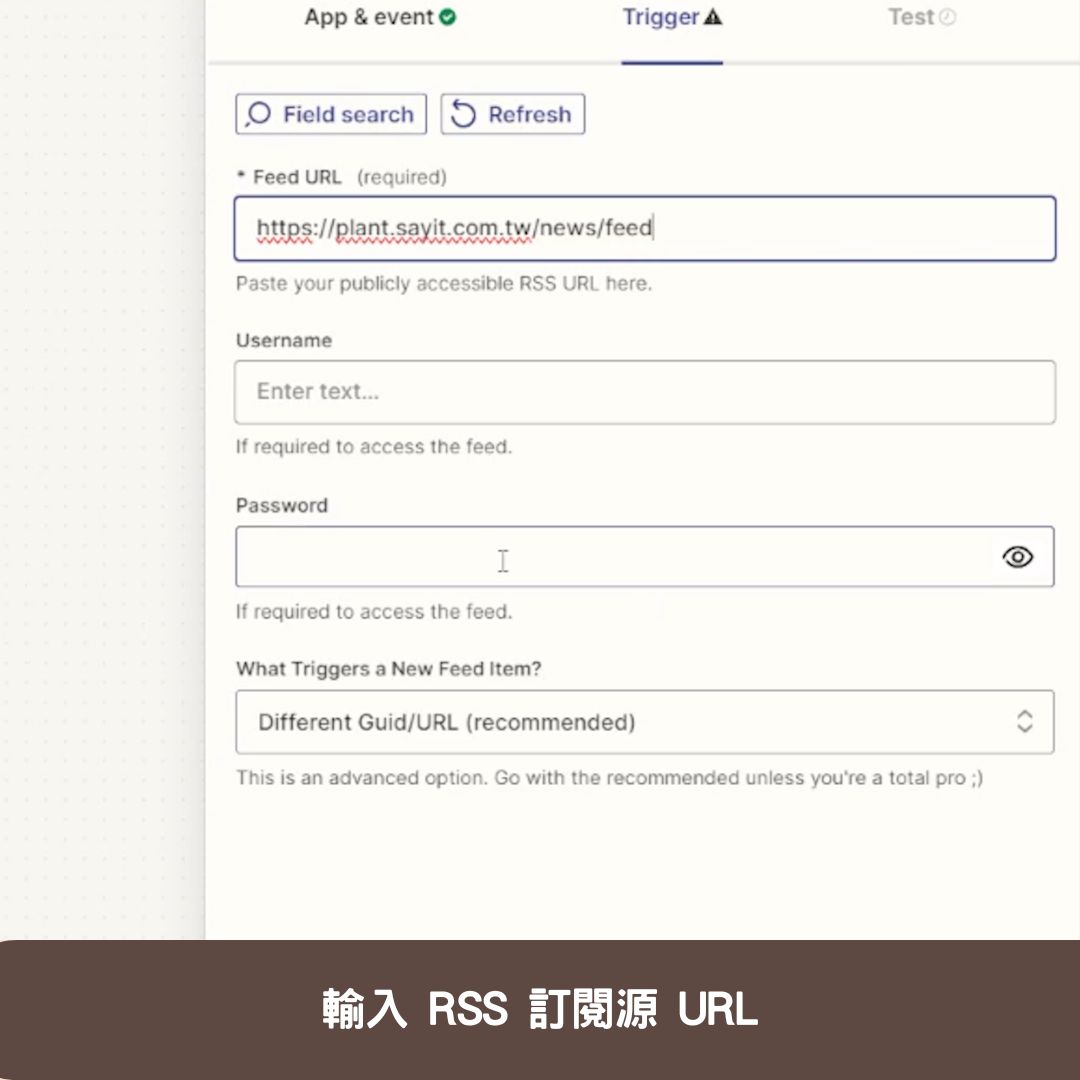This screenshot has height=1080, width=1080.
Task: Toggle password visibility with the eye icon
Action: tap(1017, 557)
